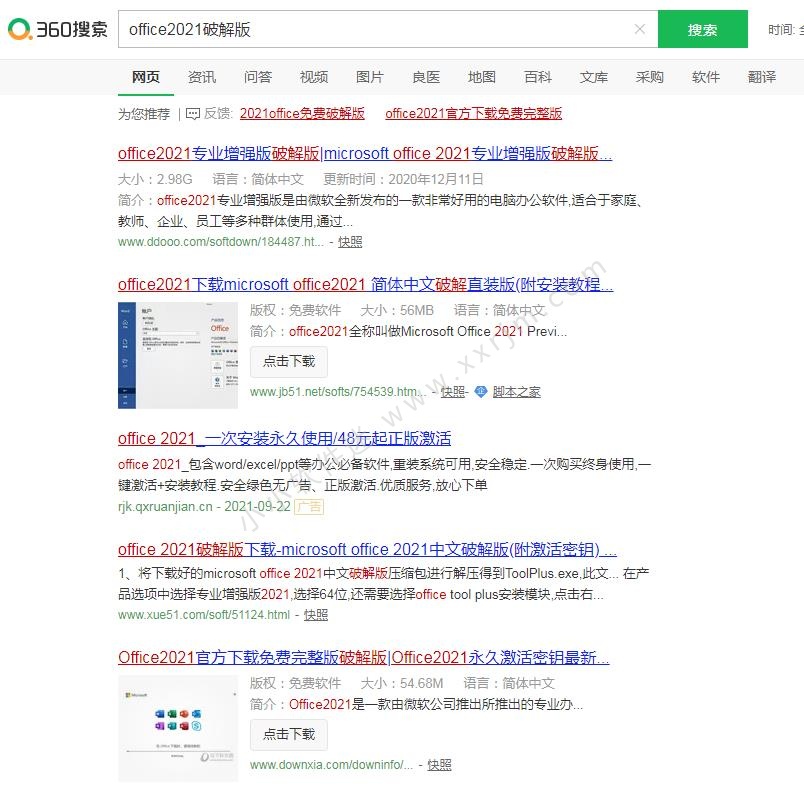Click 点击下载 under the downxia.com result
This screenshot has width=804, height=791.
click(x=289, y=735)
